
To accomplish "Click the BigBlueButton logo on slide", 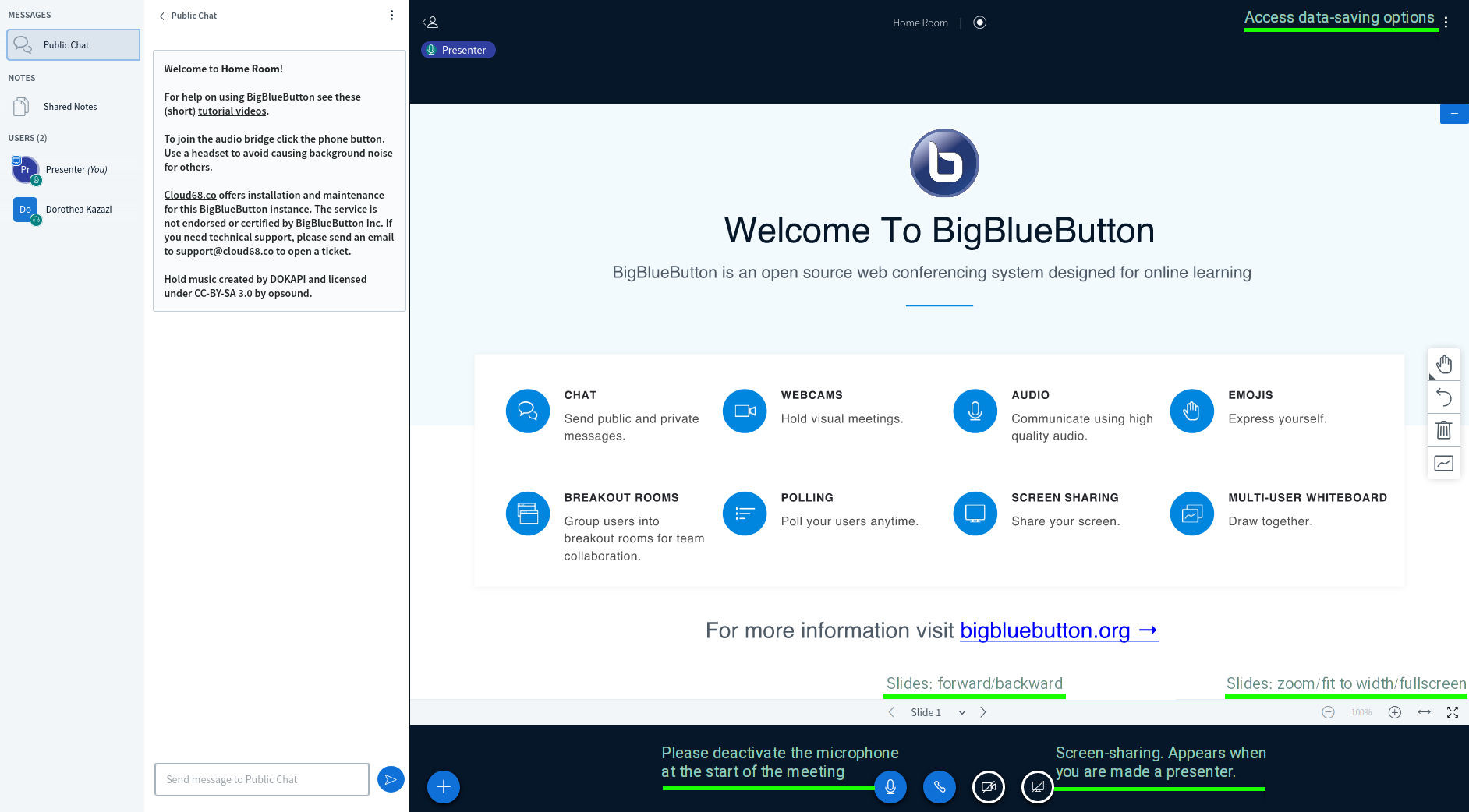I will tap(944, 163).
